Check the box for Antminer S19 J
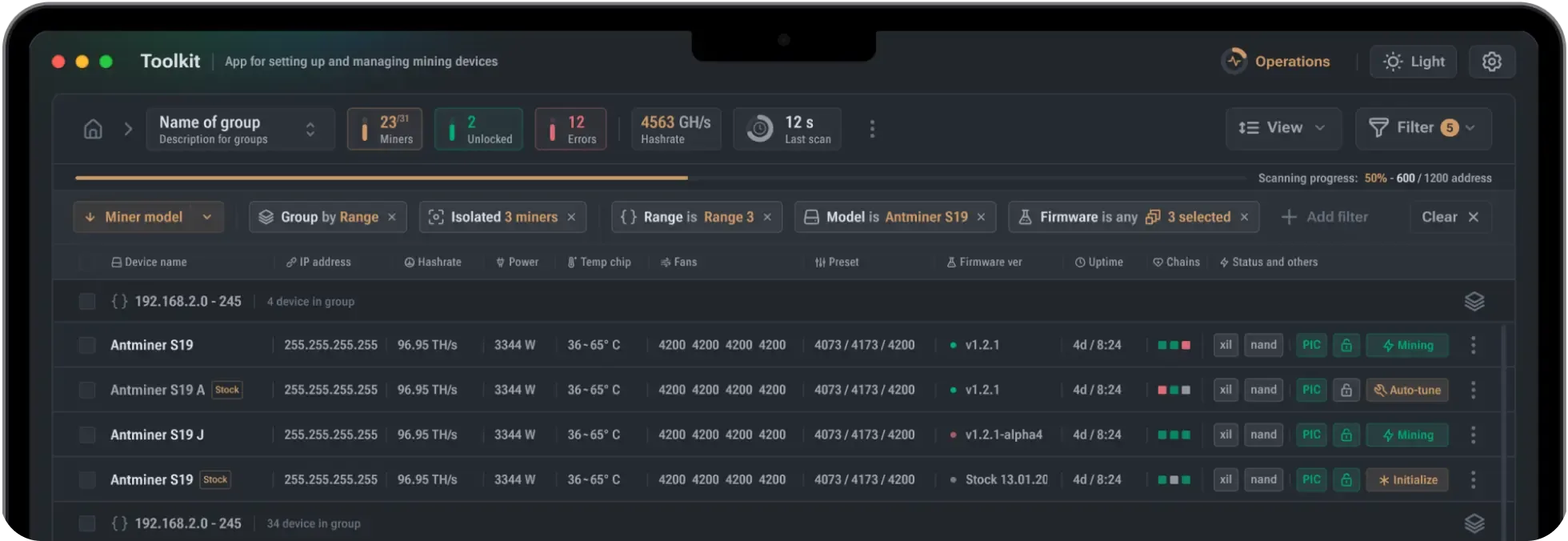 87,435
